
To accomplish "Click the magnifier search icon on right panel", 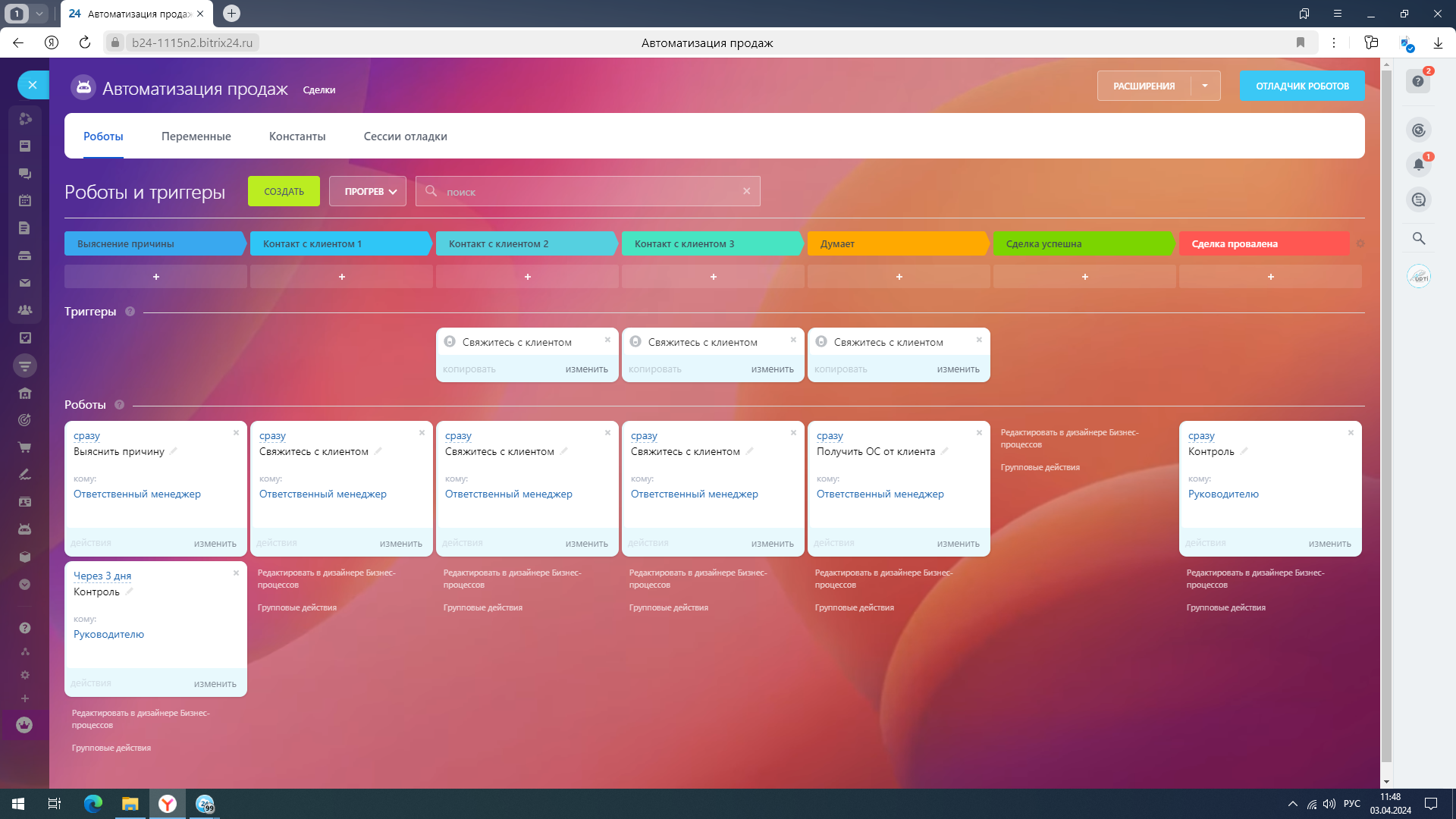I will coord(1418,238).
